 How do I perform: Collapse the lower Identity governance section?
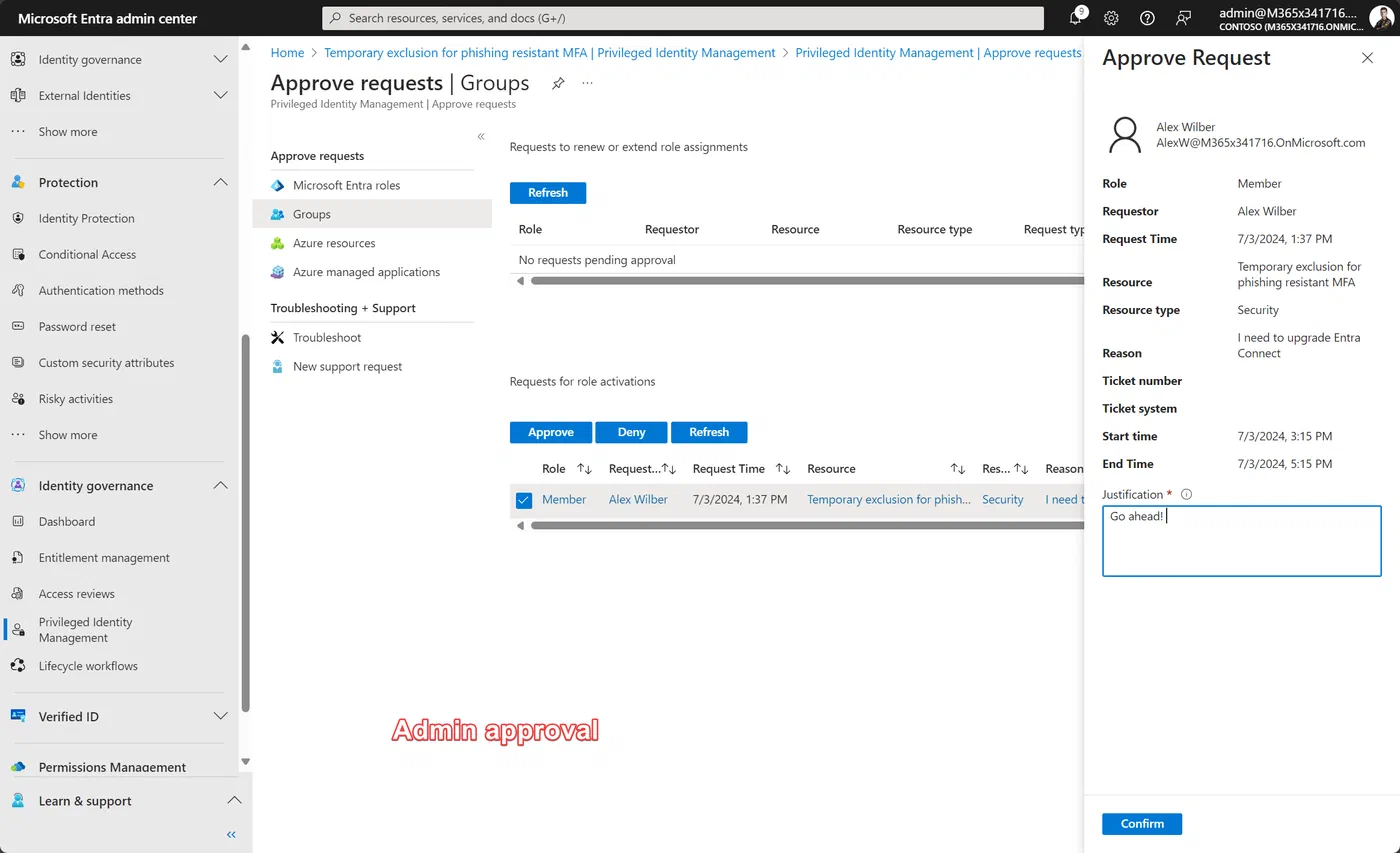(221, 485)
